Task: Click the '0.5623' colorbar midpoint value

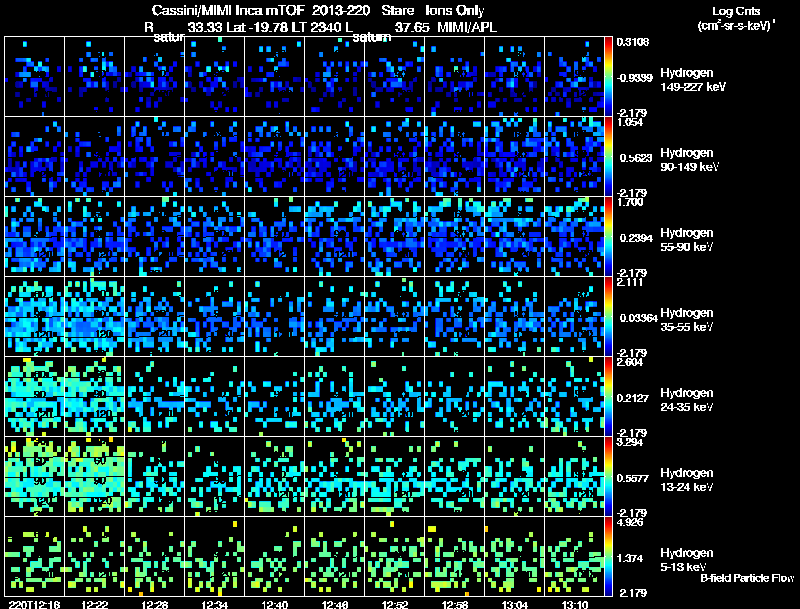Action: (635, 158)
